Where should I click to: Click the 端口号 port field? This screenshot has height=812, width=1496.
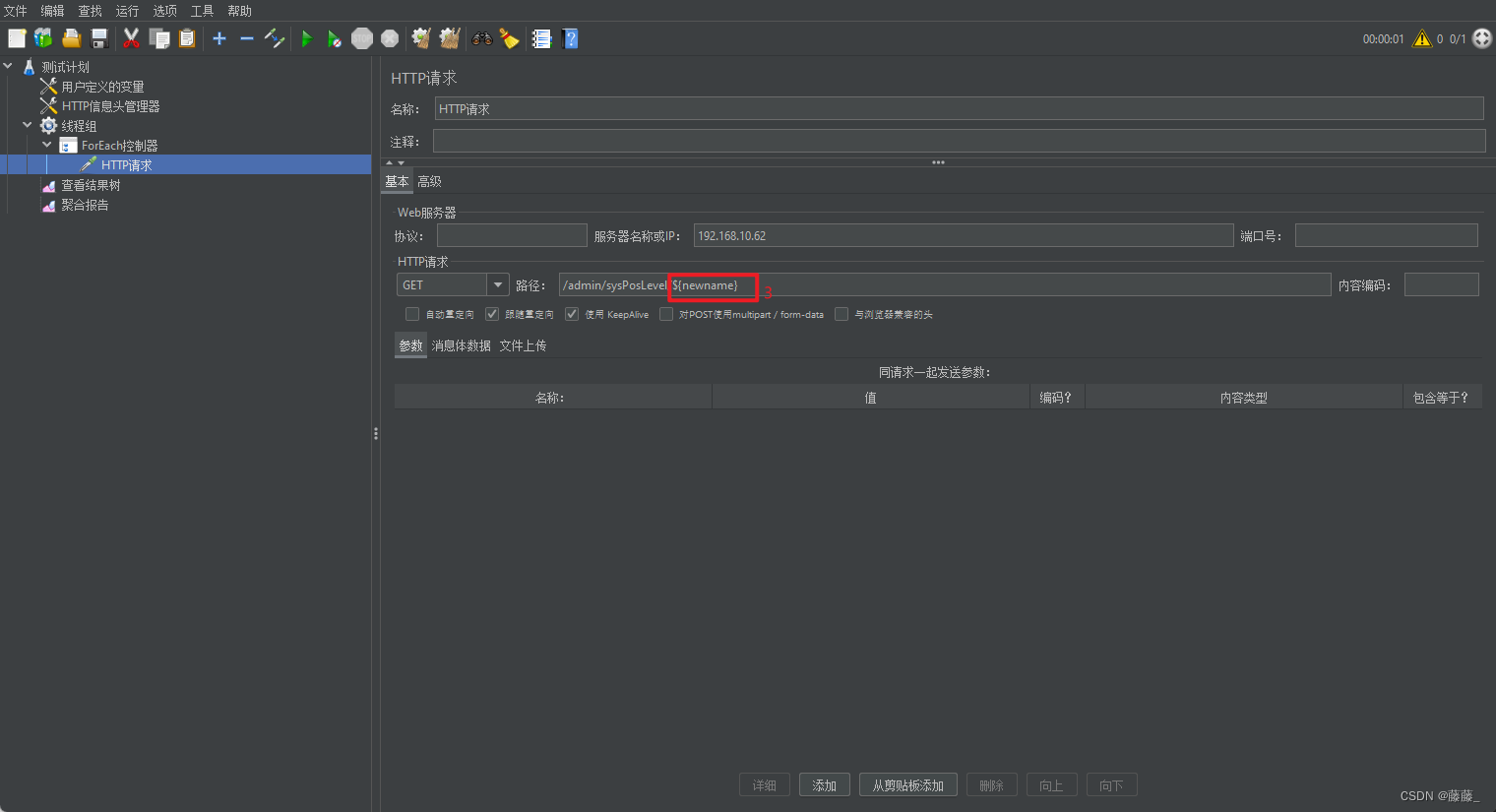[x=1387, y=235]
